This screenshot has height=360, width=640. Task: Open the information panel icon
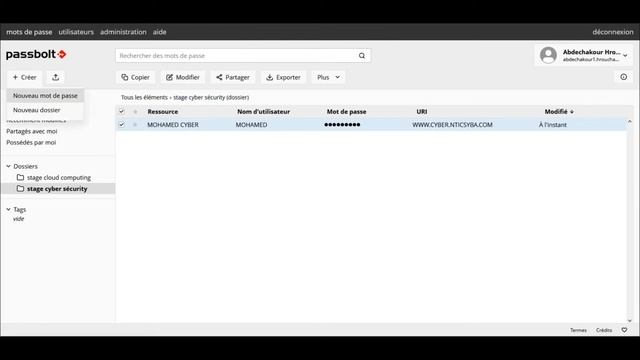pos(624,77)
